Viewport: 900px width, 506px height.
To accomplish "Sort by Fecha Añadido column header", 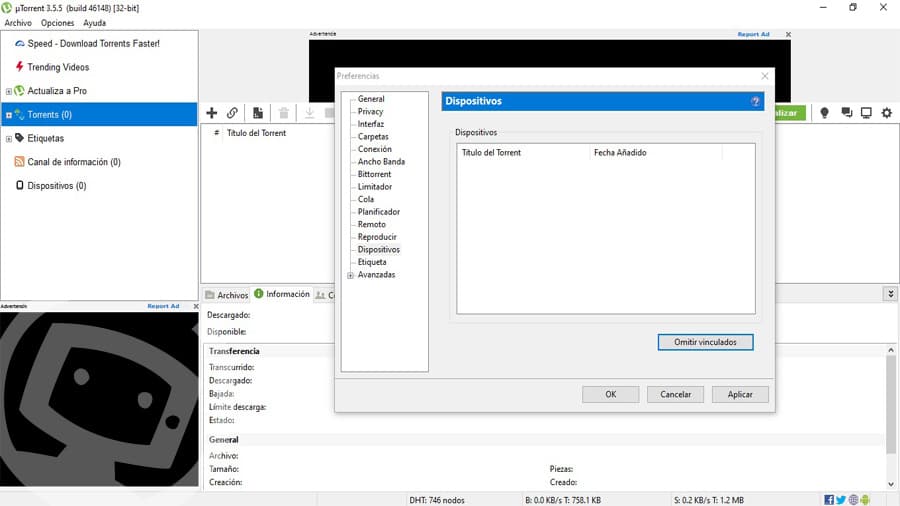I will 655,153.
